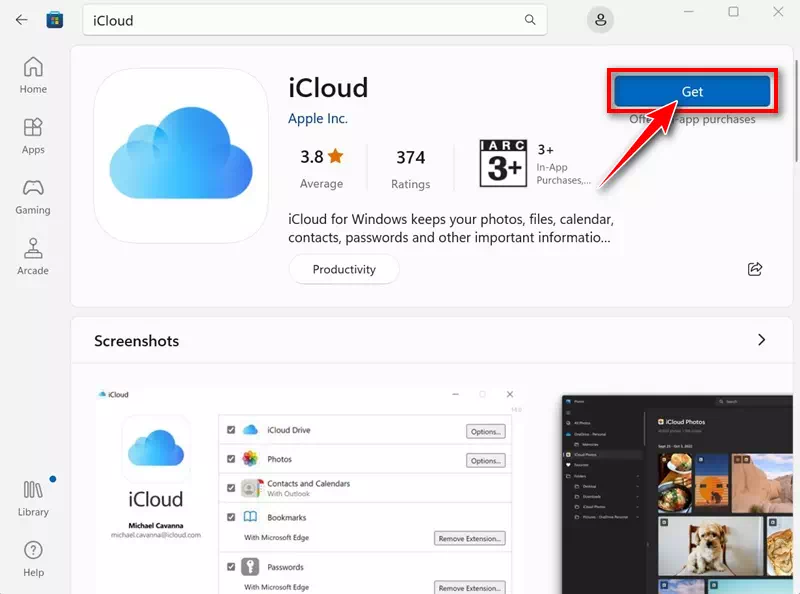This screenshot has height=594, width=800.
Task: Click the Productivity category tag
Action: click(344, 269)
